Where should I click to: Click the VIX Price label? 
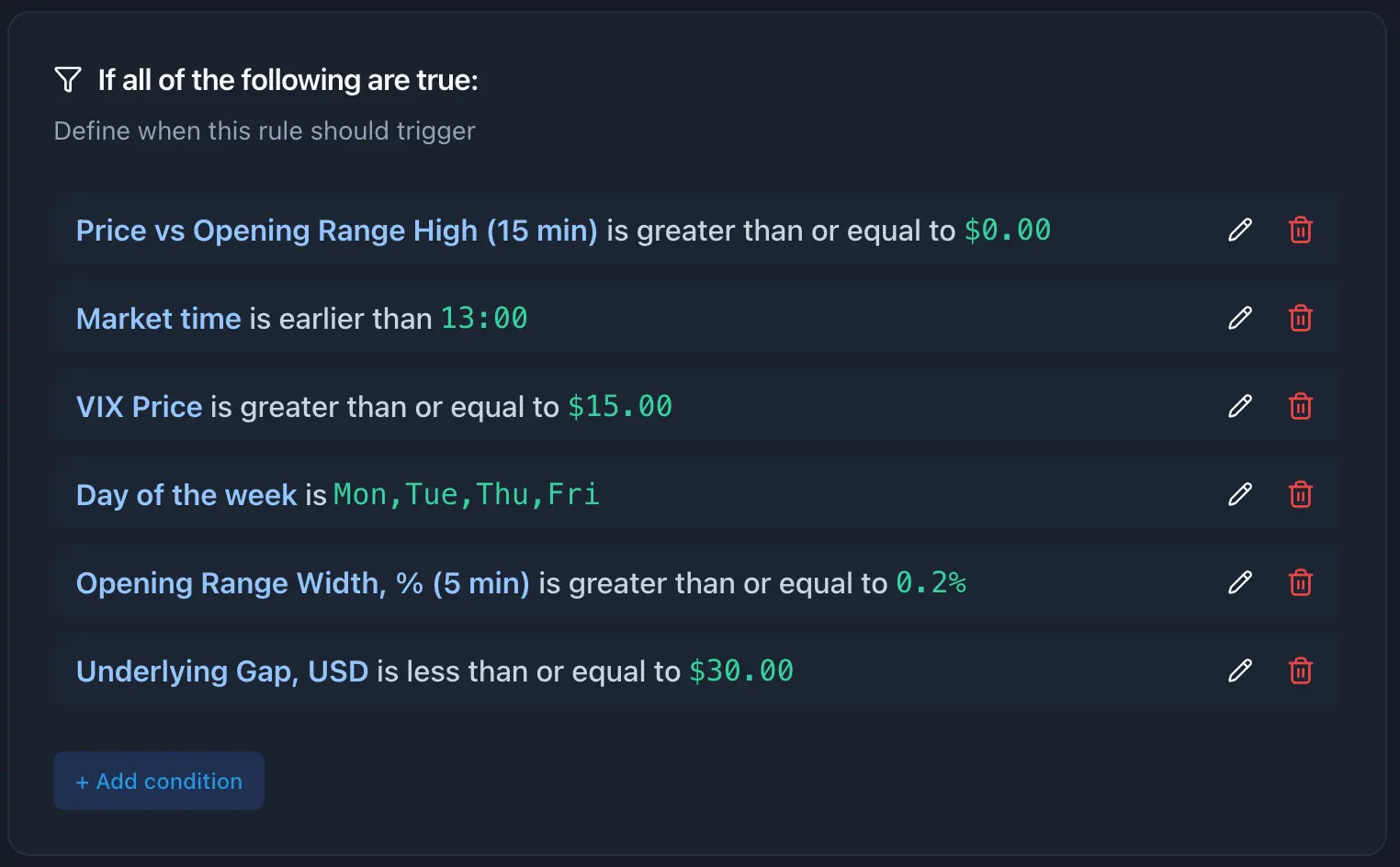[139, 407]
